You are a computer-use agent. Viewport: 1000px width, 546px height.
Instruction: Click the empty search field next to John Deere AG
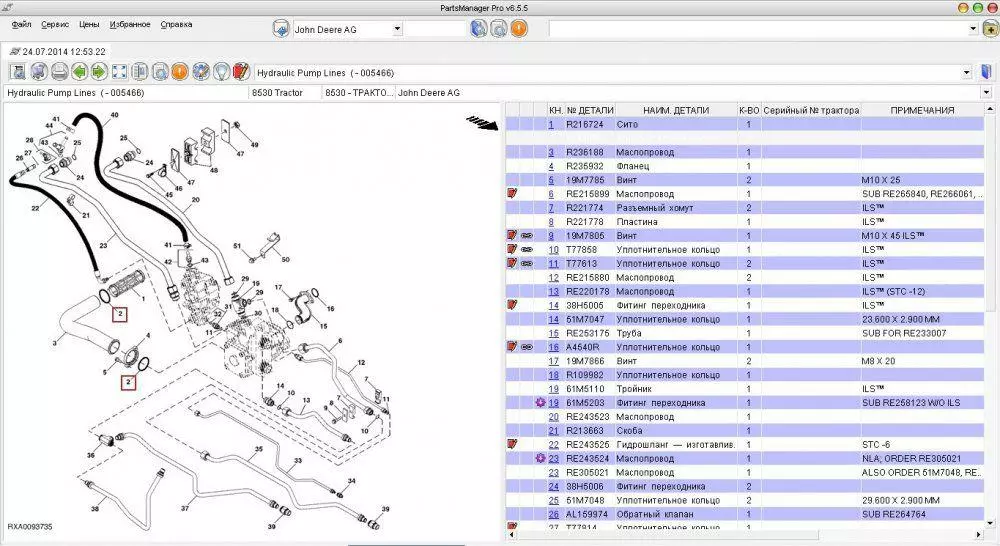[x=435, y=29]
